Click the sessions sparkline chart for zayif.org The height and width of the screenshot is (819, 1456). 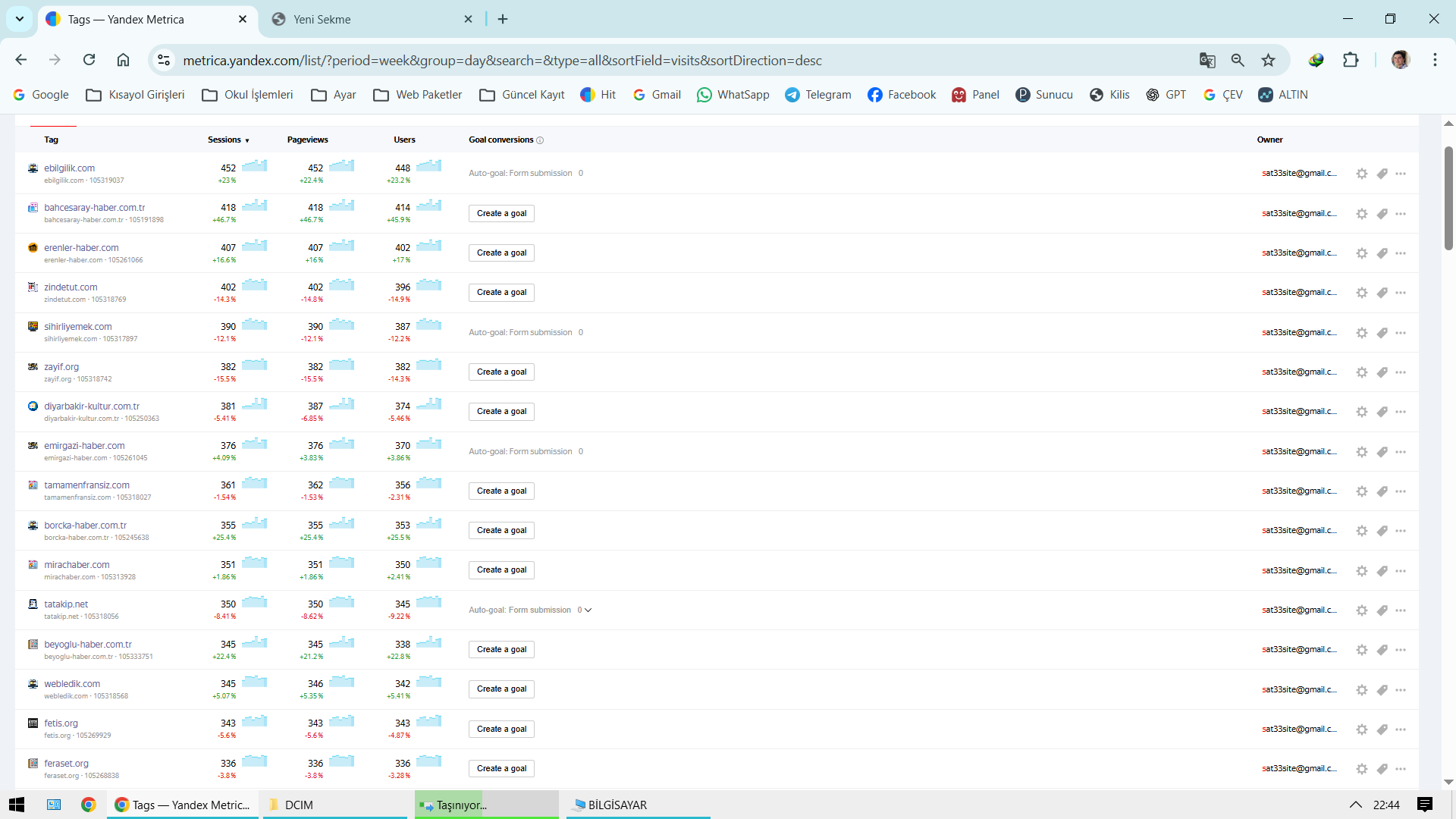pyautogui.click(x=254, y=366)
